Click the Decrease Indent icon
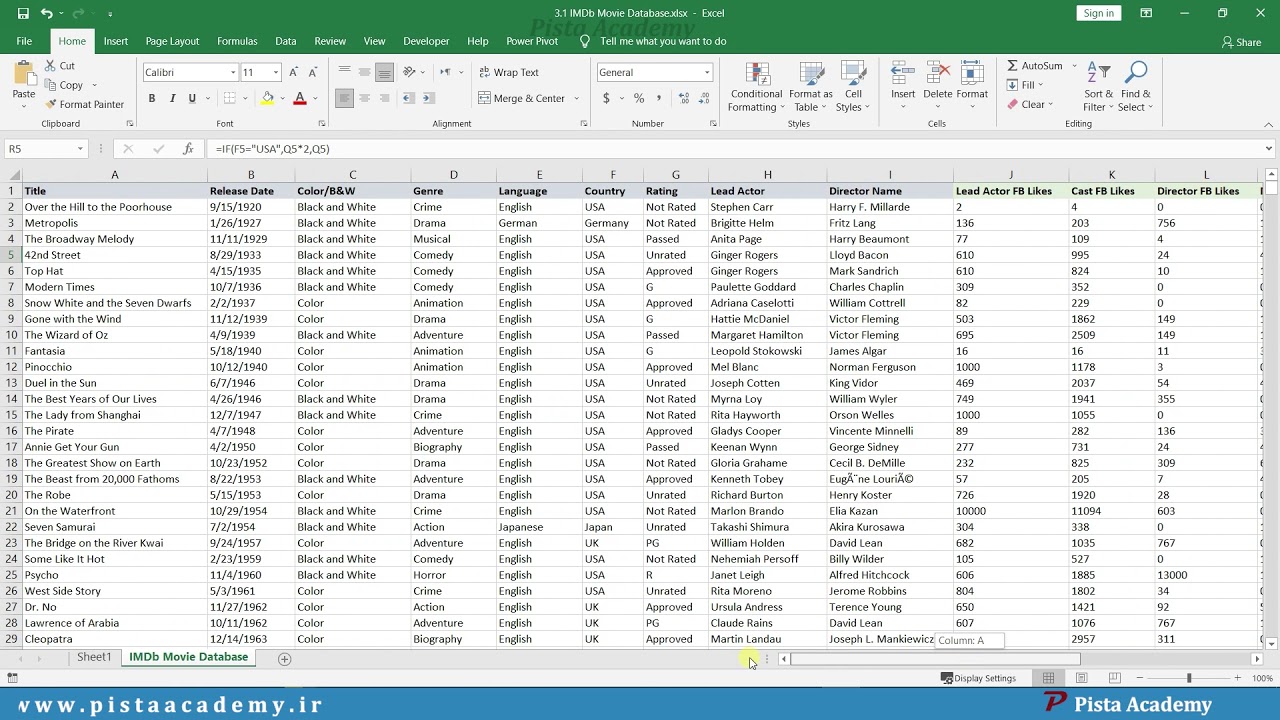The width and height of the screenshot is (1280, 720). coord(408,98)
